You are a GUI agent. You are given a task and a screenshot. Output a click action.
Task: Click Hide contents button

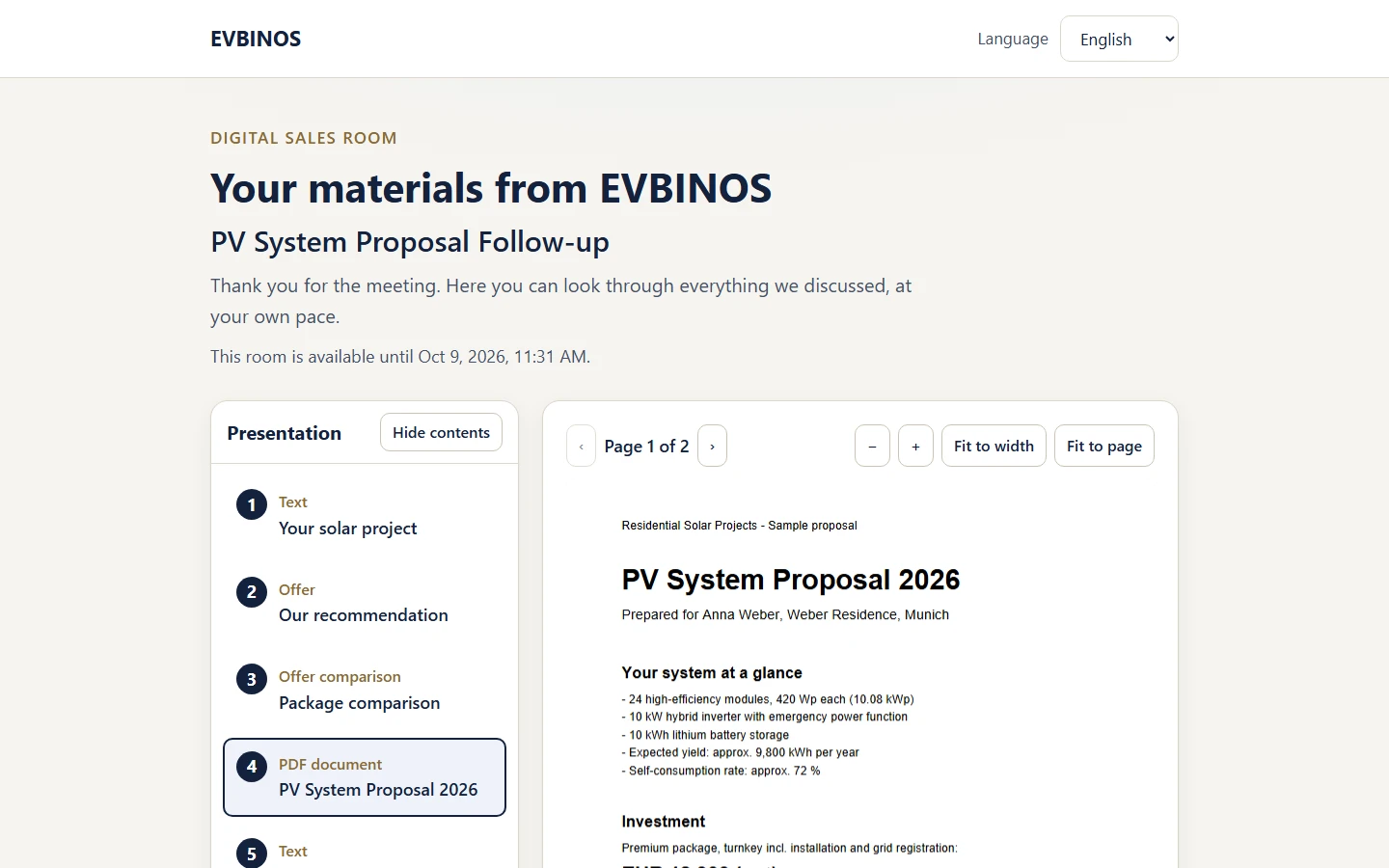pos(441,432)
